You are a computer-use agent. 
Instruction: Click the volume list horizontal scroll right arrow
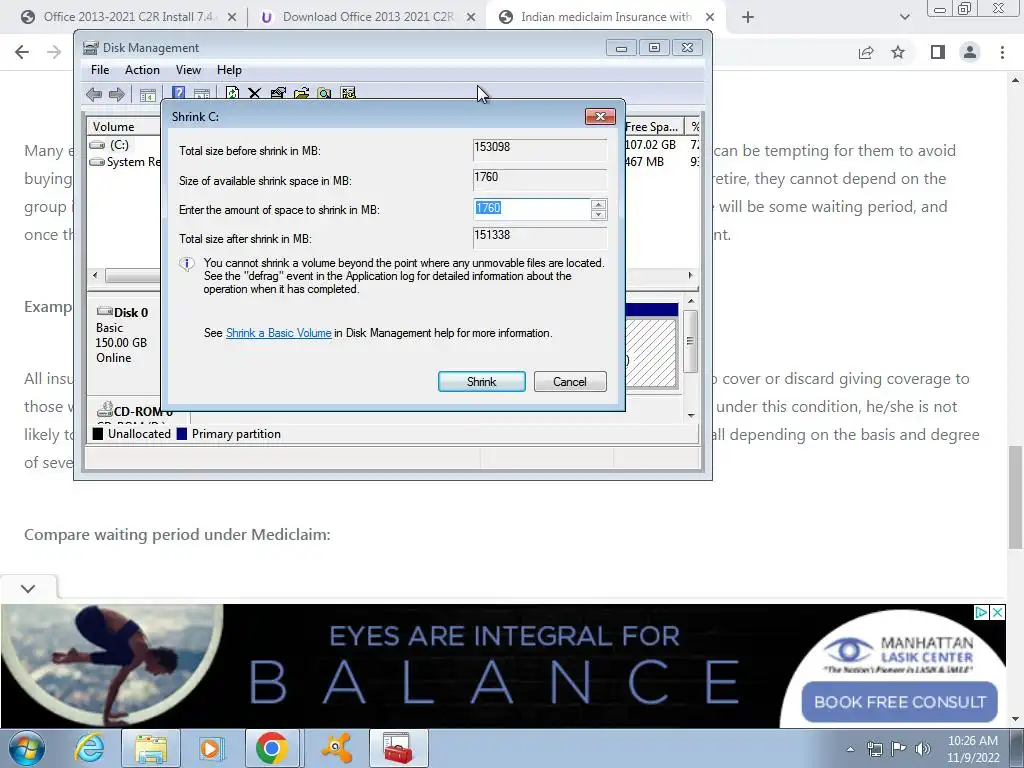[690, 276]
